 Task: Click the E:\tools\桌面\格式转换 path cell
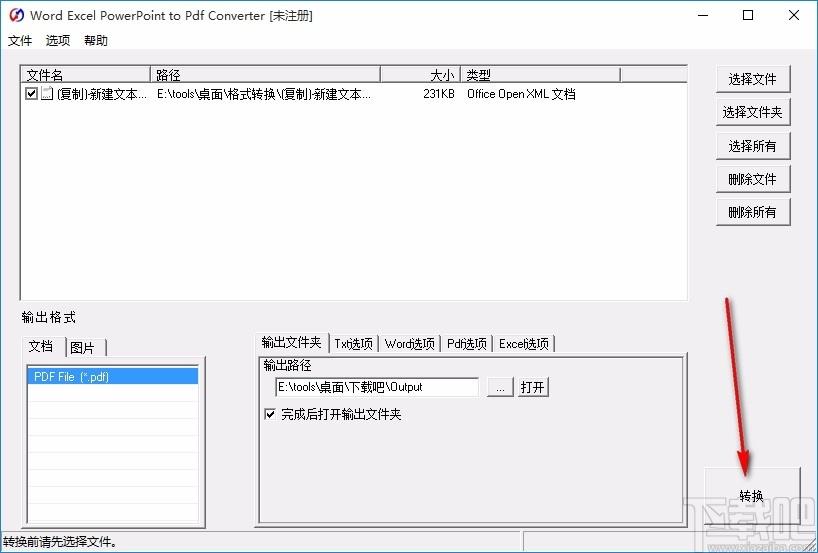264,94
